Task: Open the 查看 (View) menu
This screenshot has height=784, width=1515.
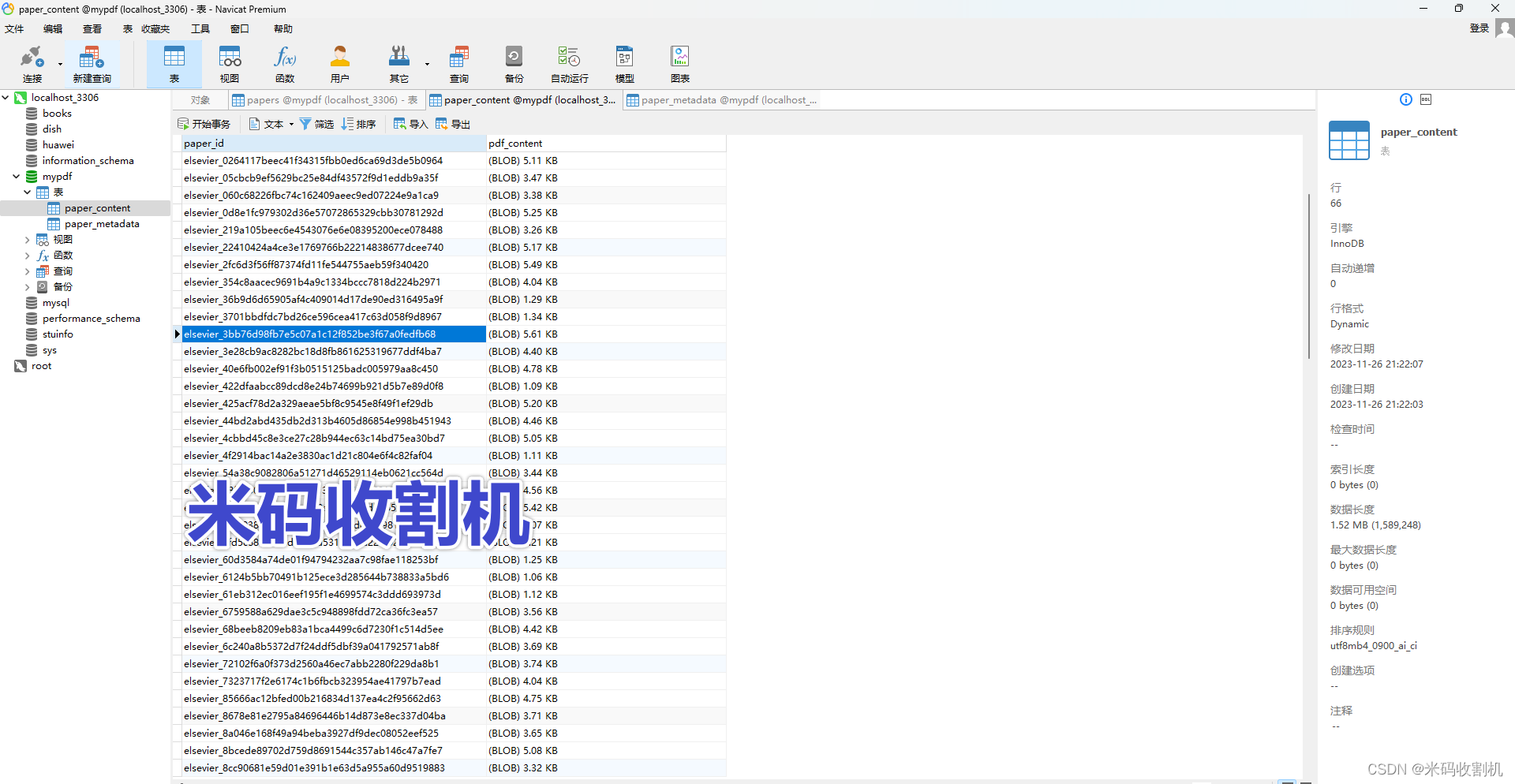Action: click(x=92, y=29)
